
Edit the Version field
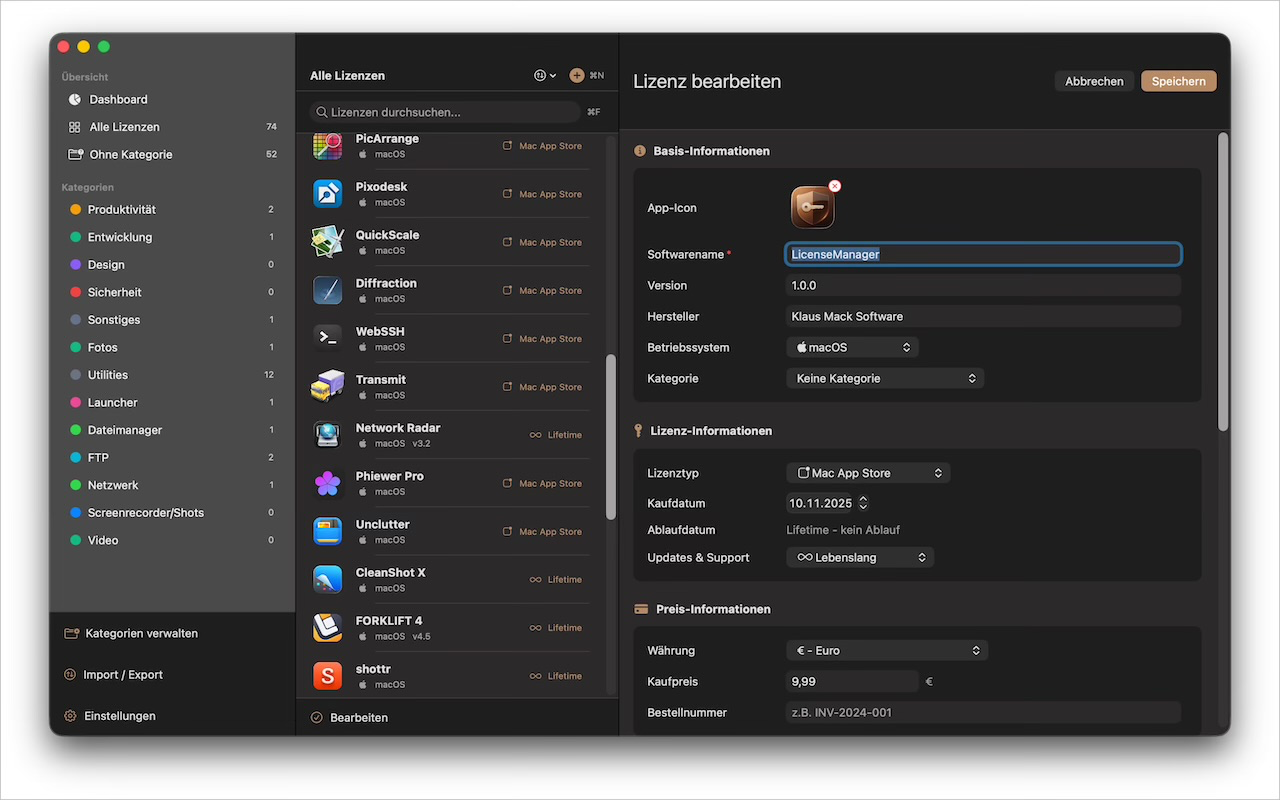click(984, 285)
